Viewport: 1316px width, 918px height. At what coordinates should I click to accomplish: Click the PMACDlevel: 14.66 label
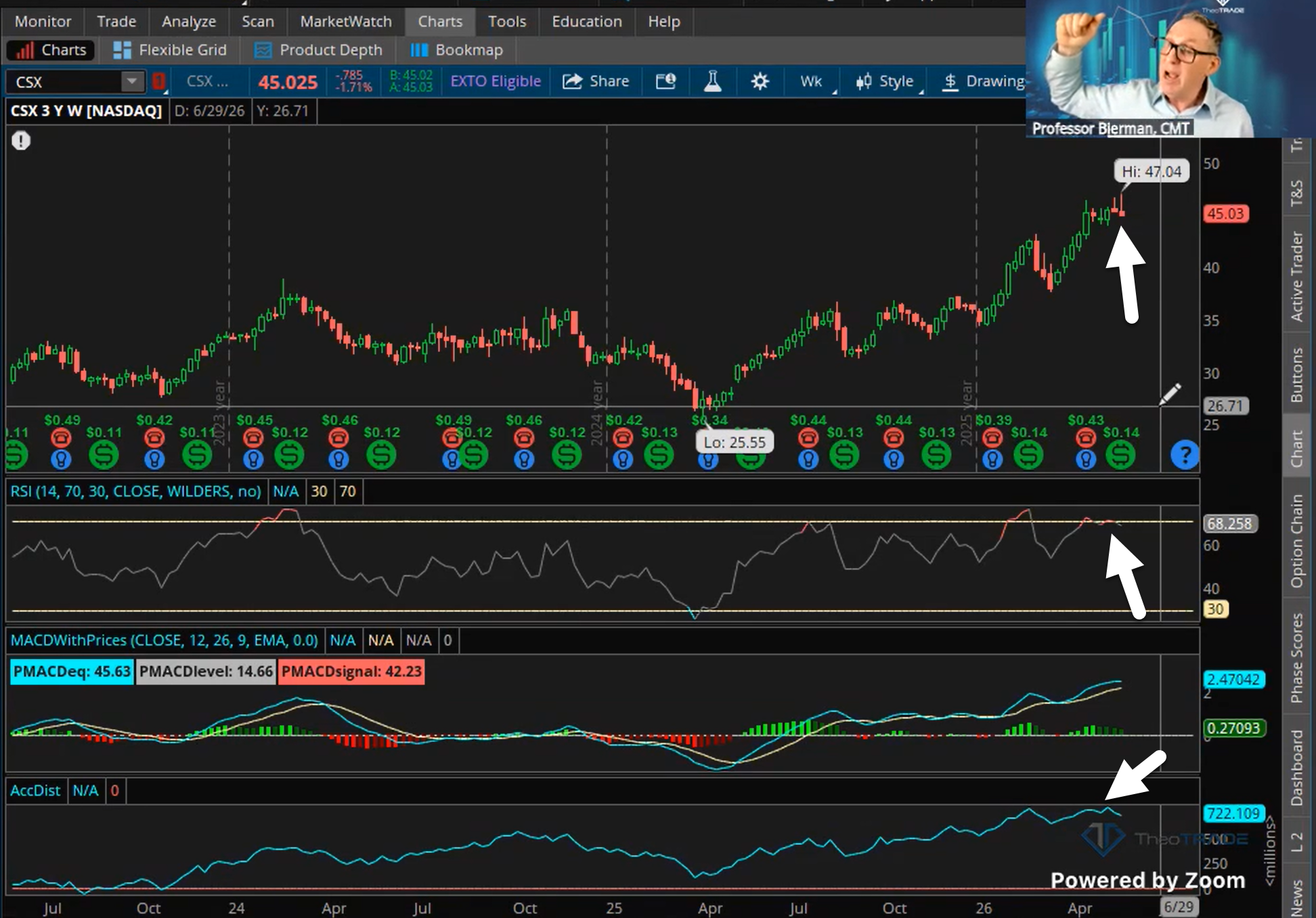[x=206, y=672]
